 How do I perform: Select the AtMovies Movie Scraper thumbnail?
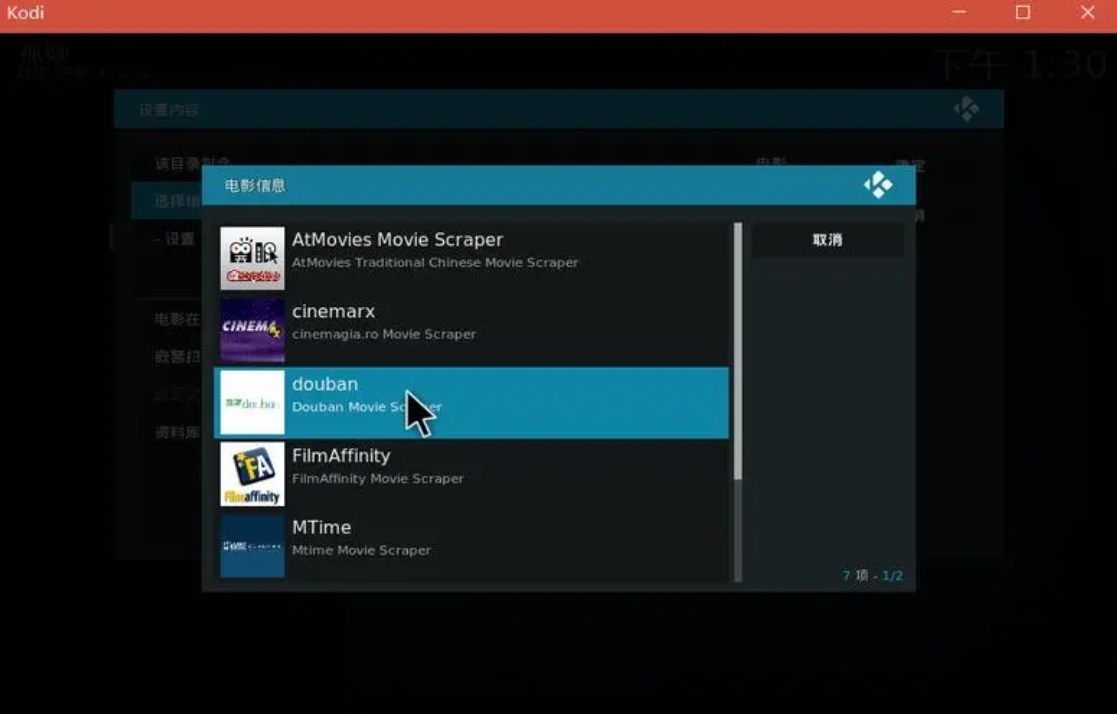pyautogui.click(x=252, y=259)
